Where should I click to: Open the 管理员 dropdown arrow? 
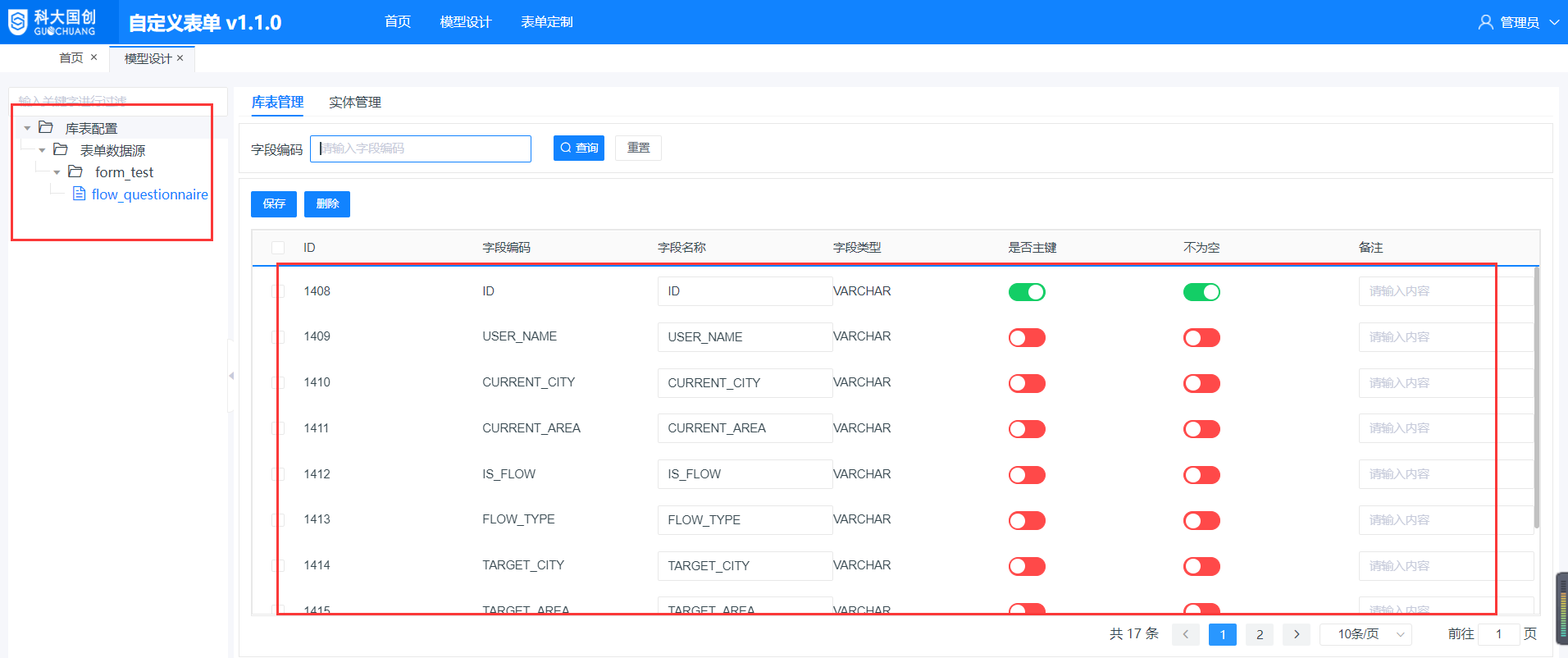pos(1554,22)
